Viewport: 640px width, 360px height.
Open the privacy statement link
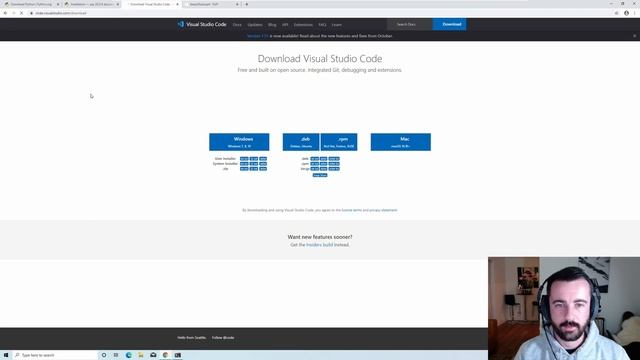click(x=383, y=210)
